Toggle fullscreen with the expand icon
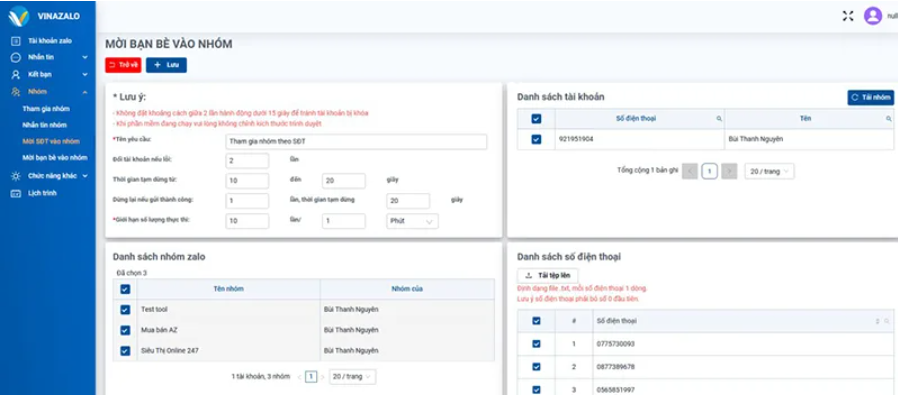 click(x=848, y=16)
